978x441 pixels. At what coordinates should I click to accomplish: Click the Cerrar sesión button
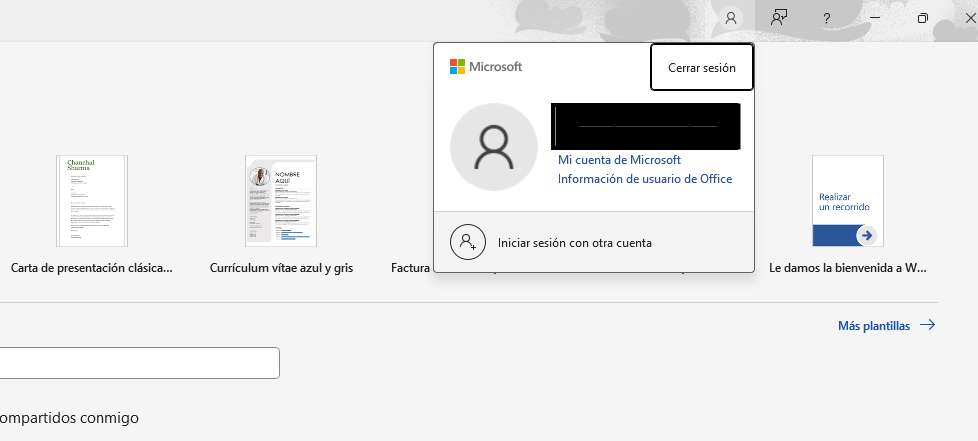coord(702,67)
